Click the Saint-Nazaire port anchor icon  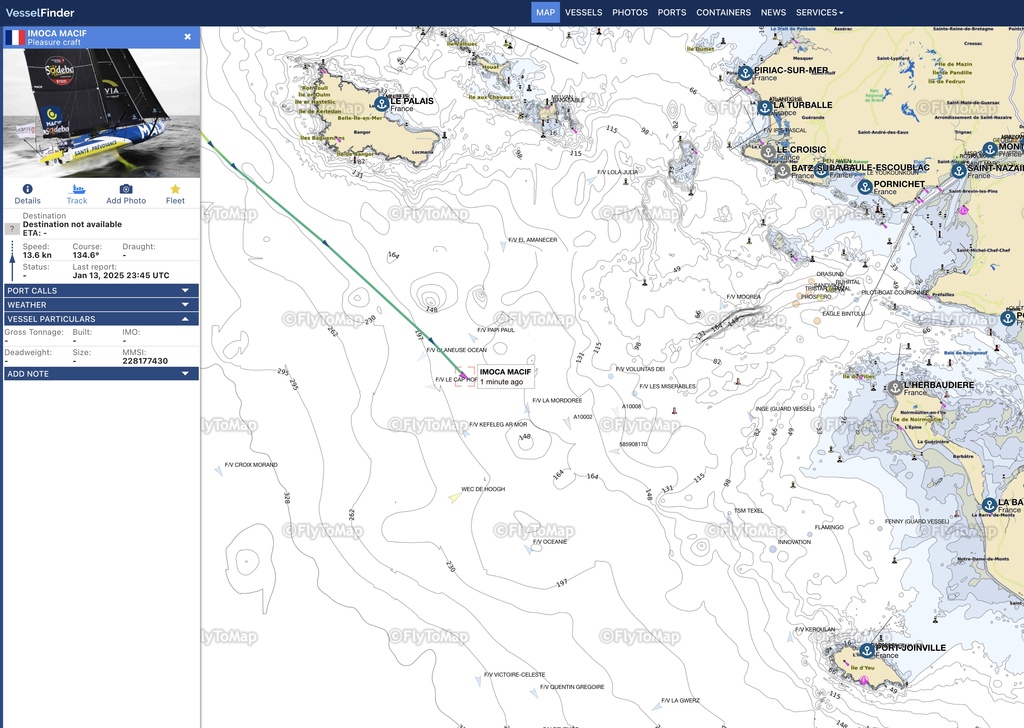(959, 170)
